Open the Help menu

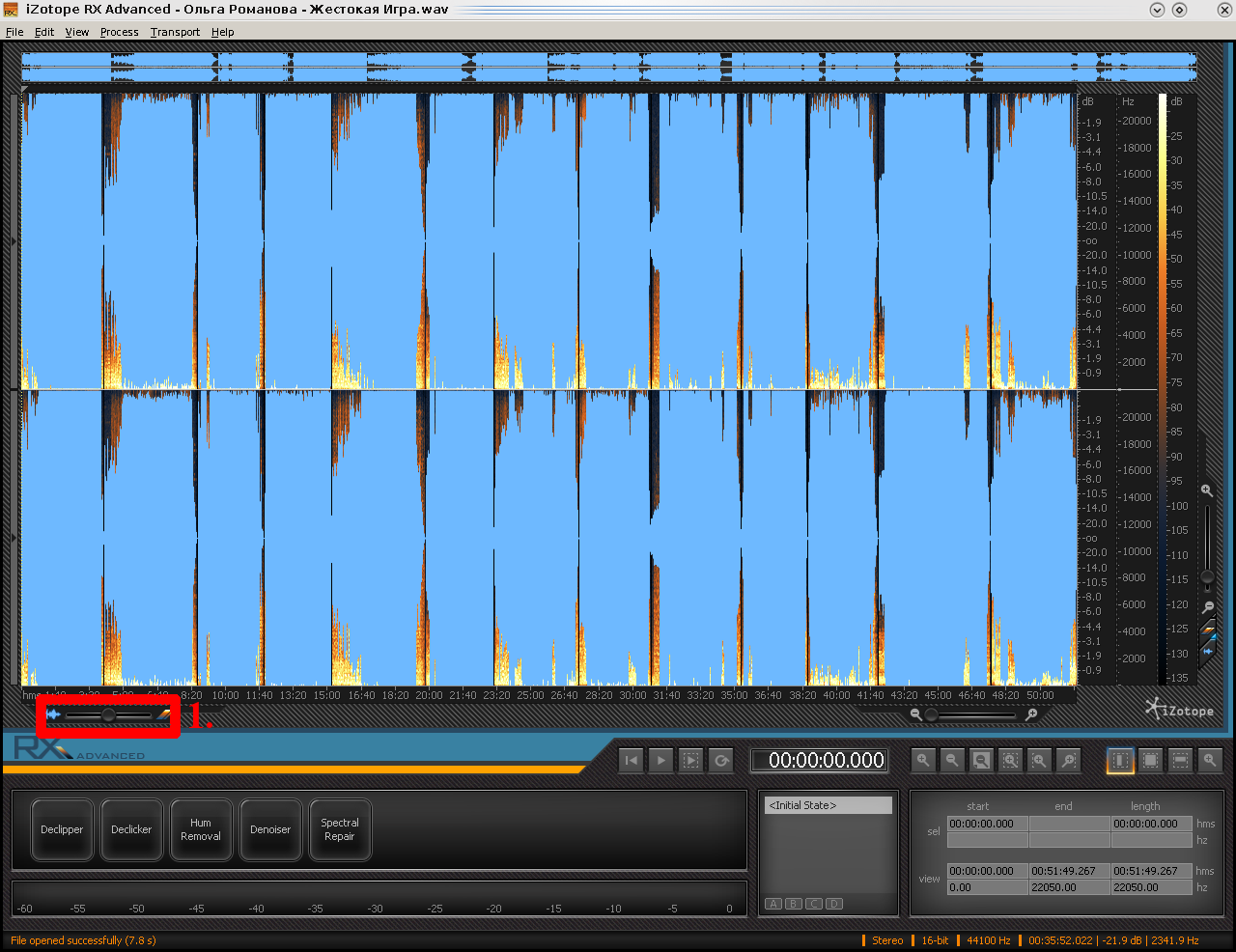click(x=223, y=32)
